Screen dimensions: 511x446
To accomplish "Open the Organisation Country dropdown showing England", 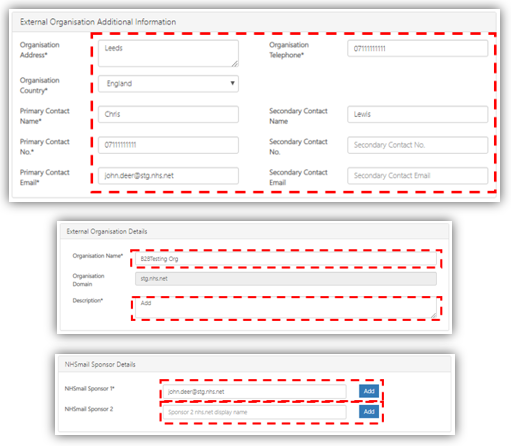I will click(x=168, y=83).
